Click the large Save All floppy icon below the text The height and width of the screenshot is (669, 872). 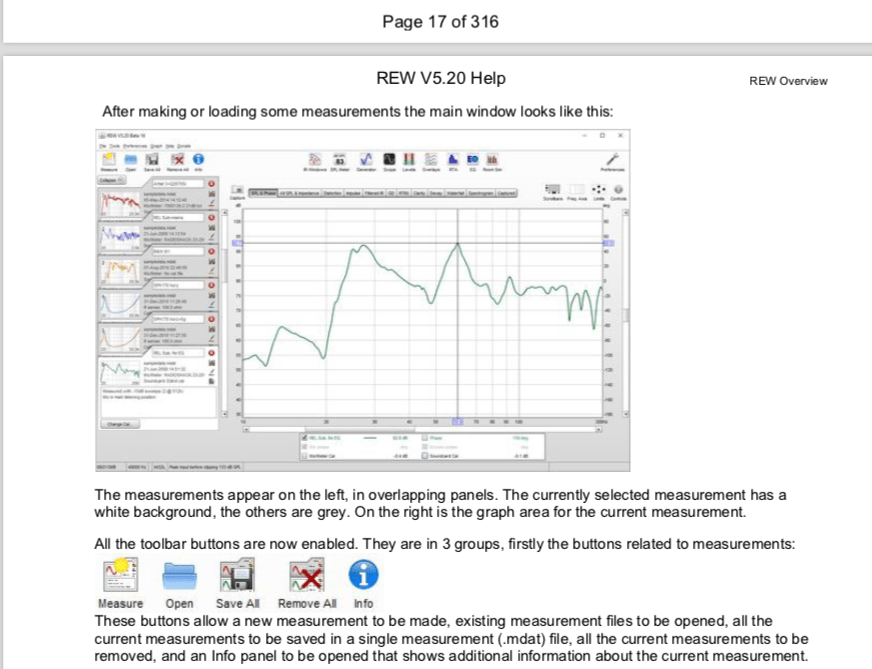click(x=237, y=576)
